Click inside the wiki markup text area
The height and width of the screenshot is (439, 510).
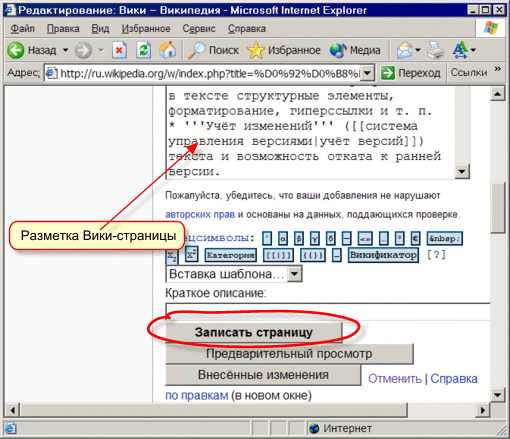[x=310, y=133]
